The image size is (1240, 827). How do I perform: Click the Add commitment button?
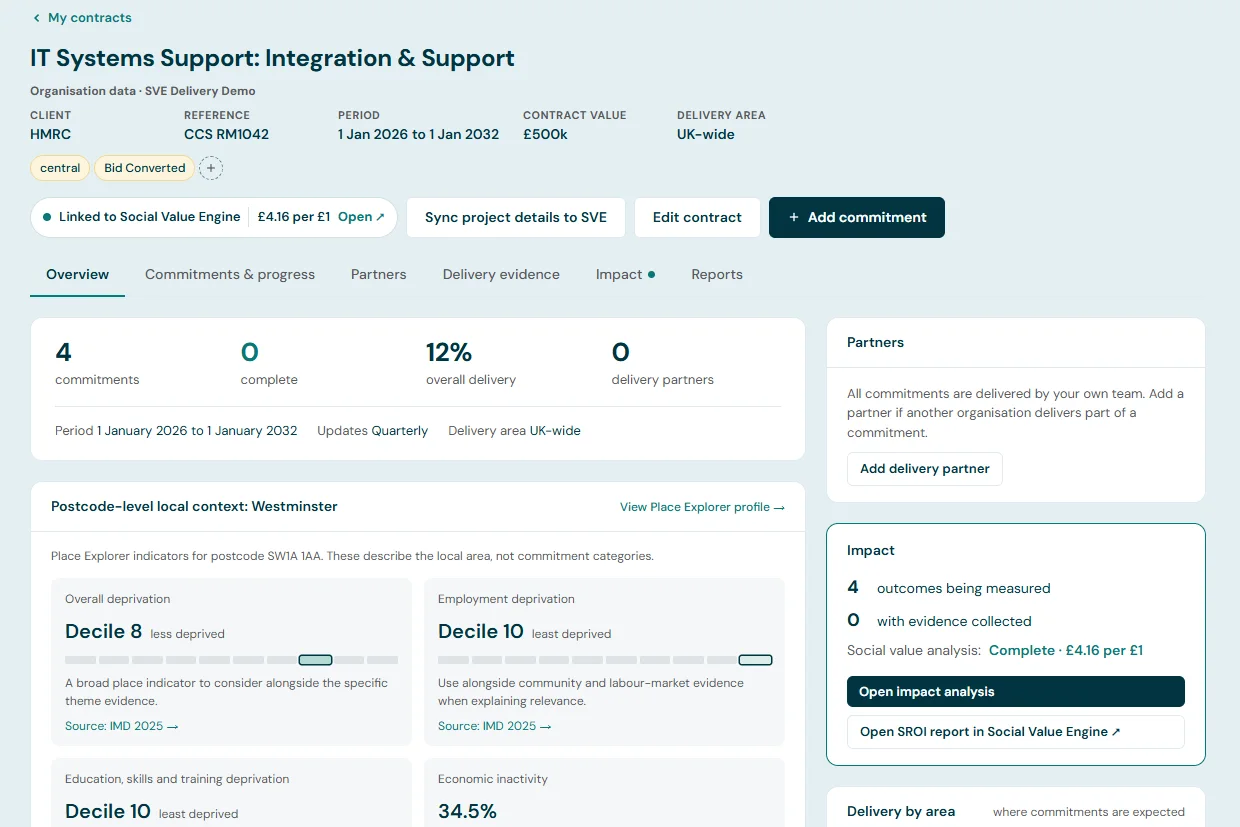coord(857,217)
